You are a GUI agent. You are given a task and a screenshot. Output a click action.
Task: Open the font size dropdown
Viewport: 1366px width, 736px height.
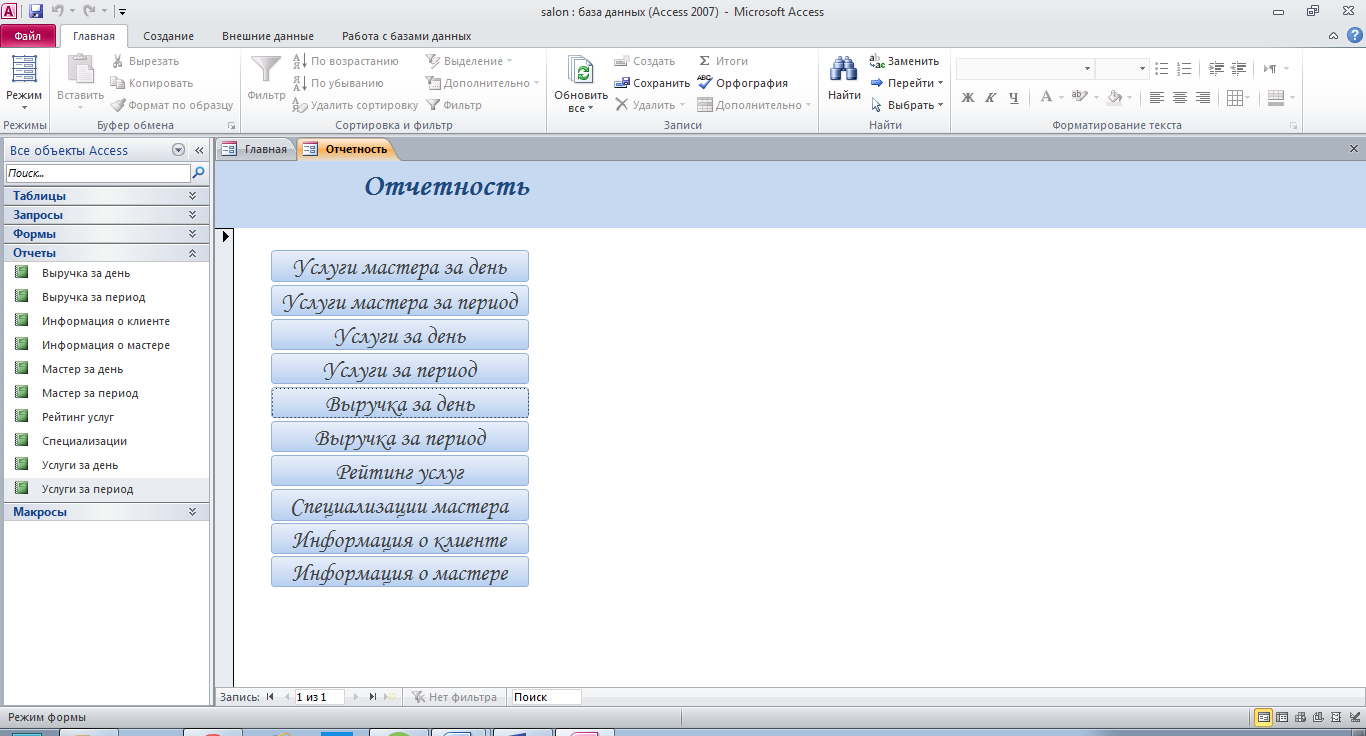pyautogui.click(x=1142, y=69)
